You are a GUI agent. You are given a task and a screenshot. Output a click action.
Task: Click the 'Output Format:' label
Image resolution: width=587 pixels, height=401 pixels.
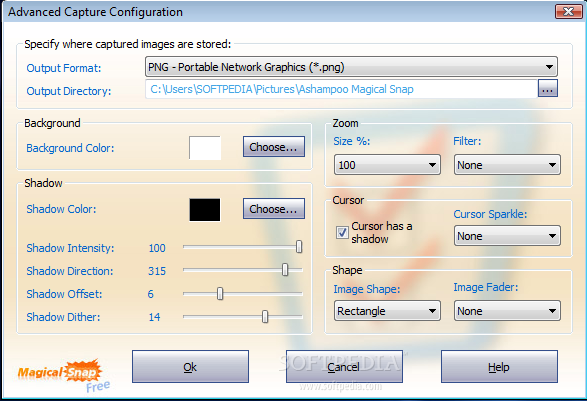click(64, 68)
